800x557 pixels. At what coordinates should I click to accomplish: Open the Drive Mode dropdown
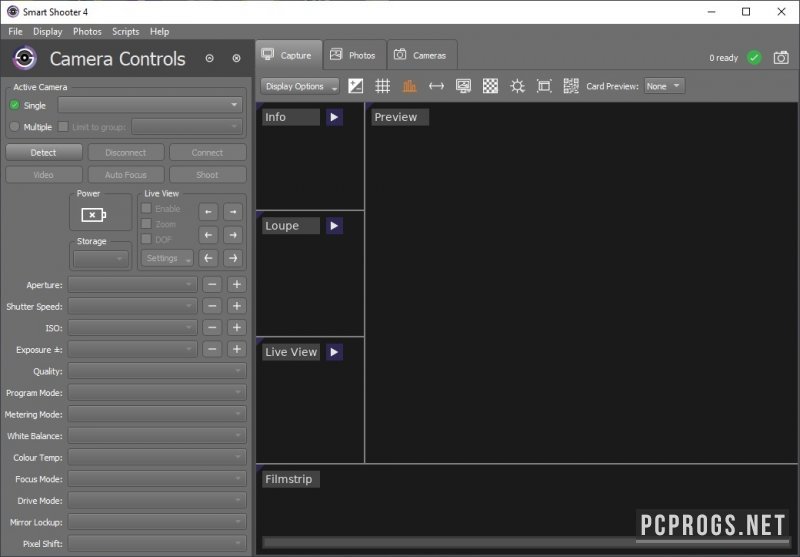(157, 500)
